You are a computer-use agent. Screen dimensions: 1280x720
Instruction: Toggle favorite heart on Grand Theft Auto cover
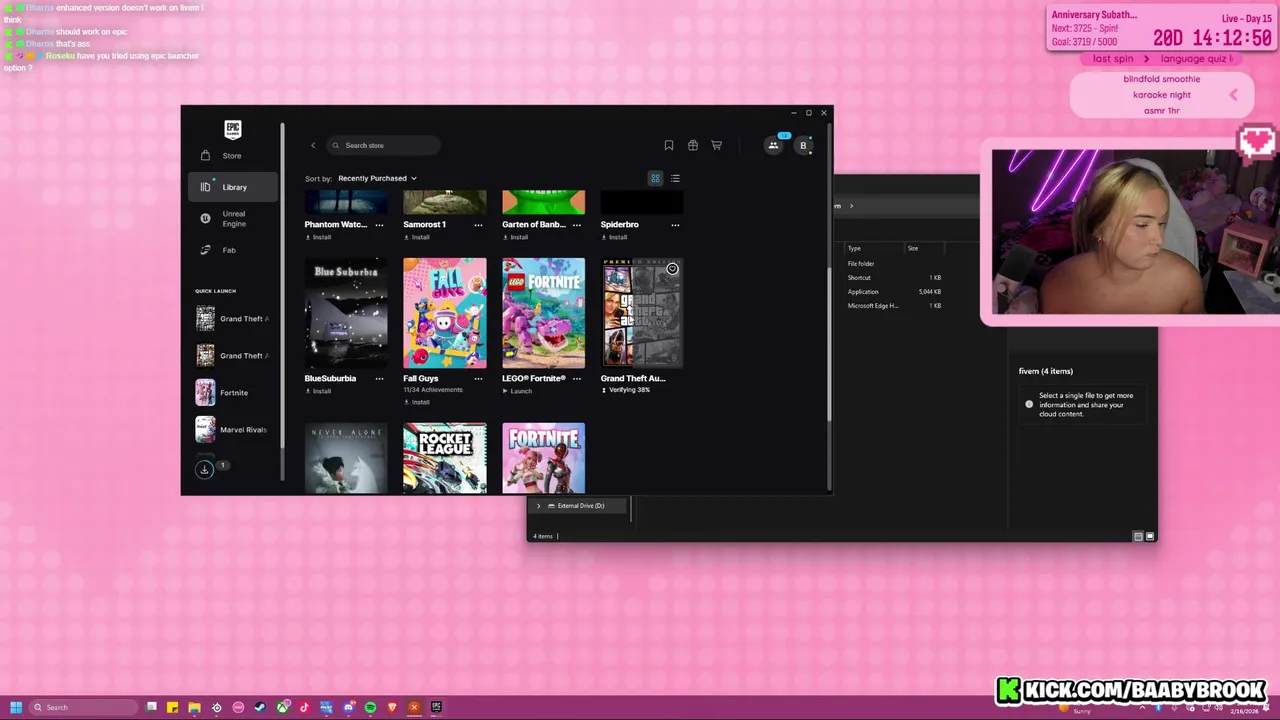672,269
